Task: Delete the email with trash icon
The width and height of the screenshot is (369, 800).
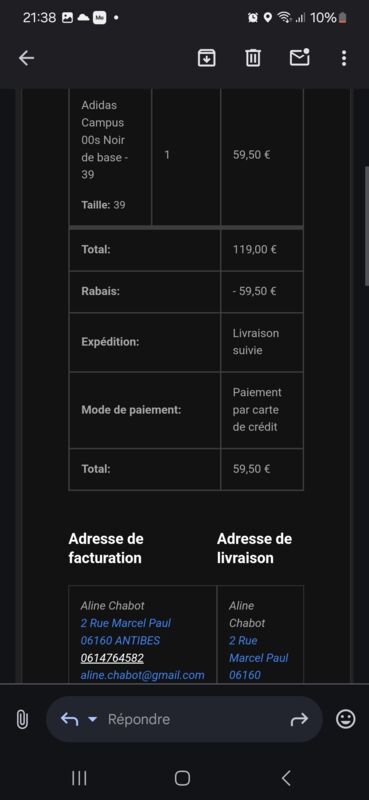Action: tap(253, 58)
